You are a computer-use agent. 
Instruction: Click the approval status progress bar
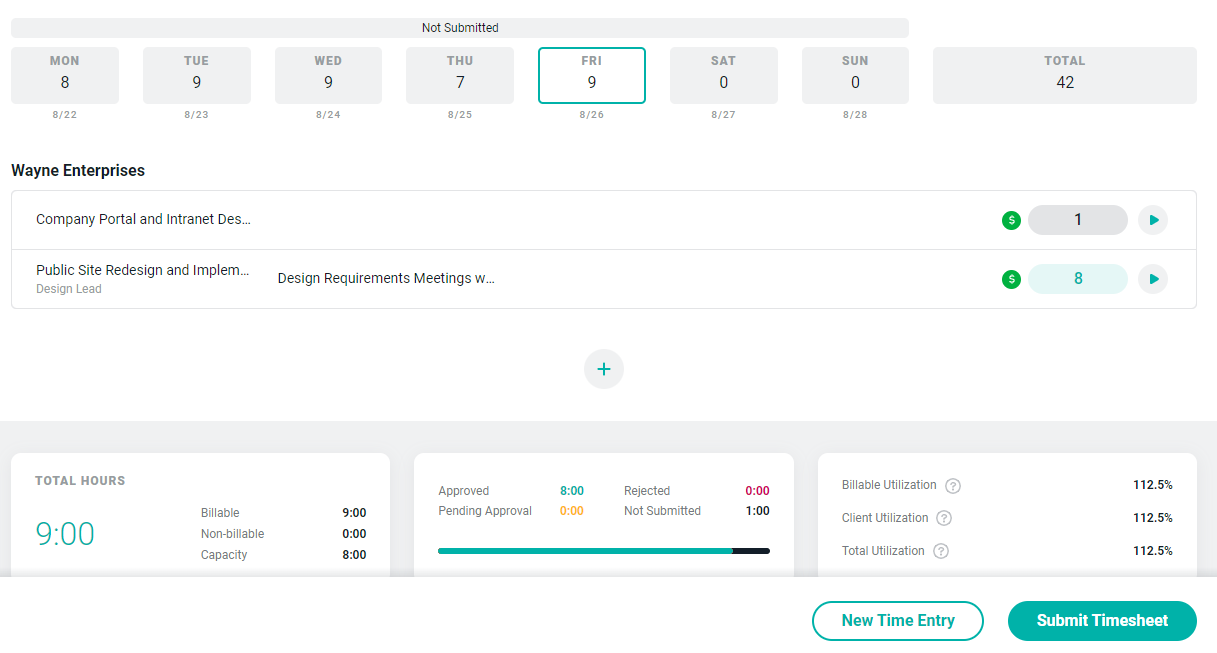[x=603, y=551]
